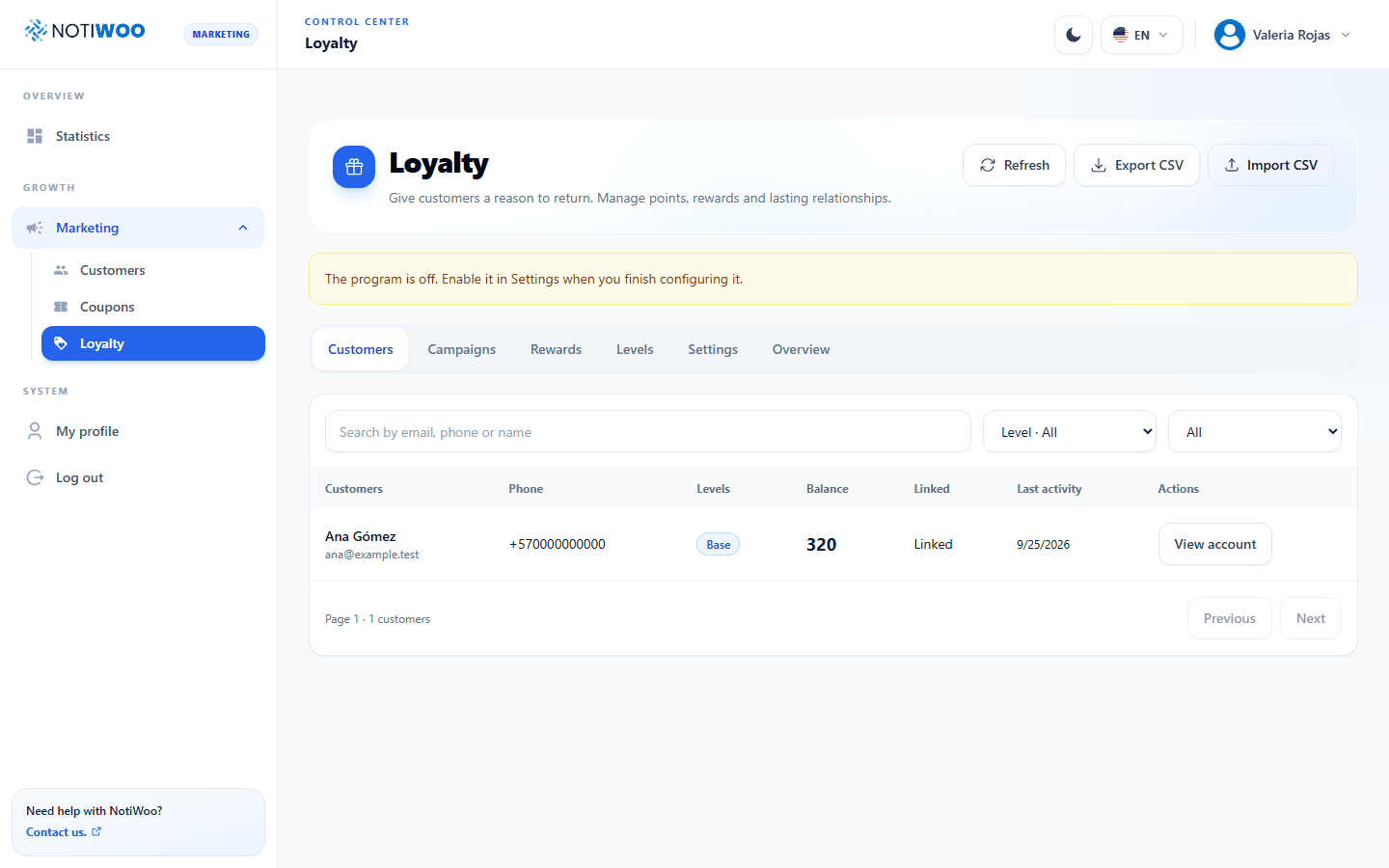Click the customer search input field
1389x868 pixels.
click(x=648, y=432)
